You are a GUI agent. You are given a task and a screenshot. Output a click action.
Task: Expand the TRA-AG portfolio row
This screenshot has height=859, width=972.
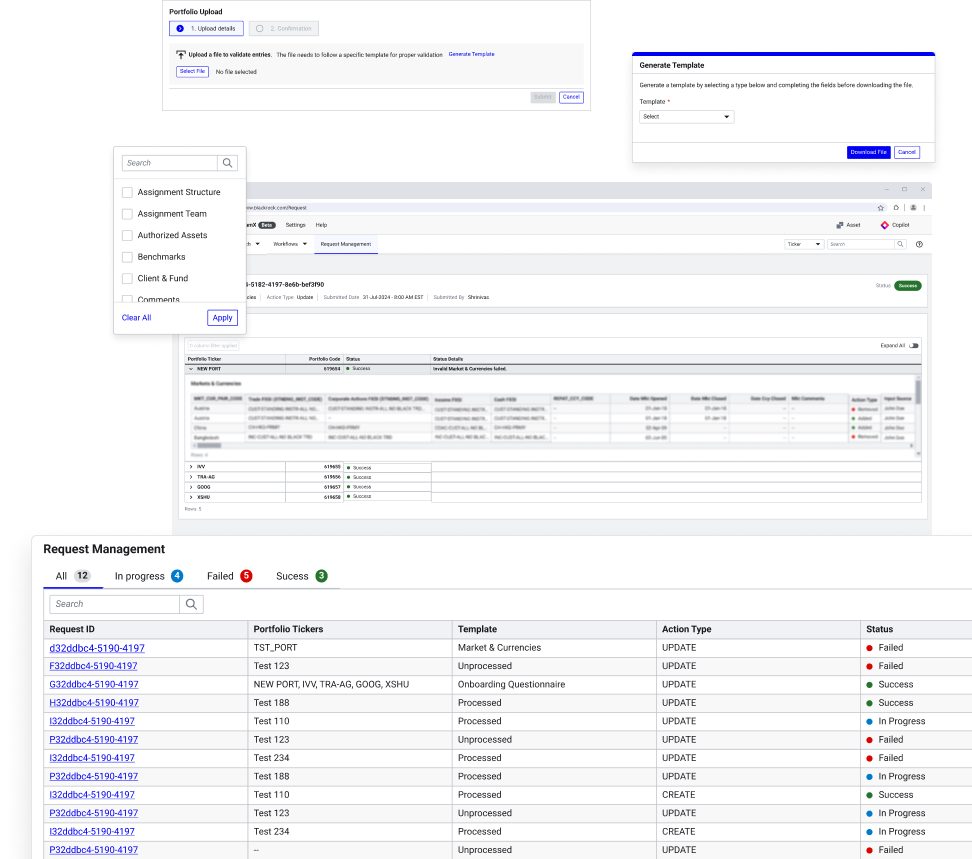191,477
